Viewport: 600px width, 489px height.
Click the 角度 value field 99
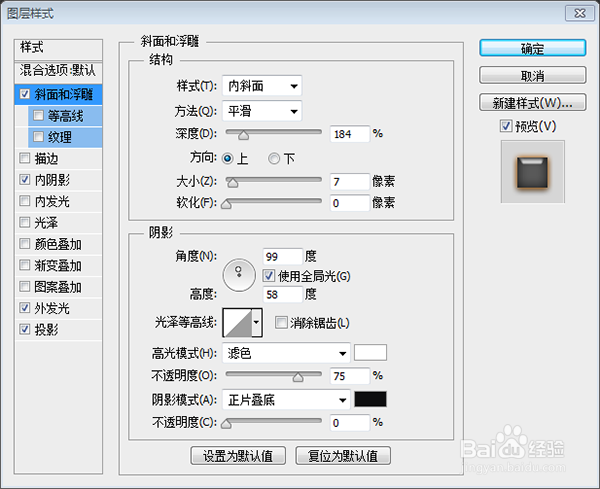tap(282, 256)
